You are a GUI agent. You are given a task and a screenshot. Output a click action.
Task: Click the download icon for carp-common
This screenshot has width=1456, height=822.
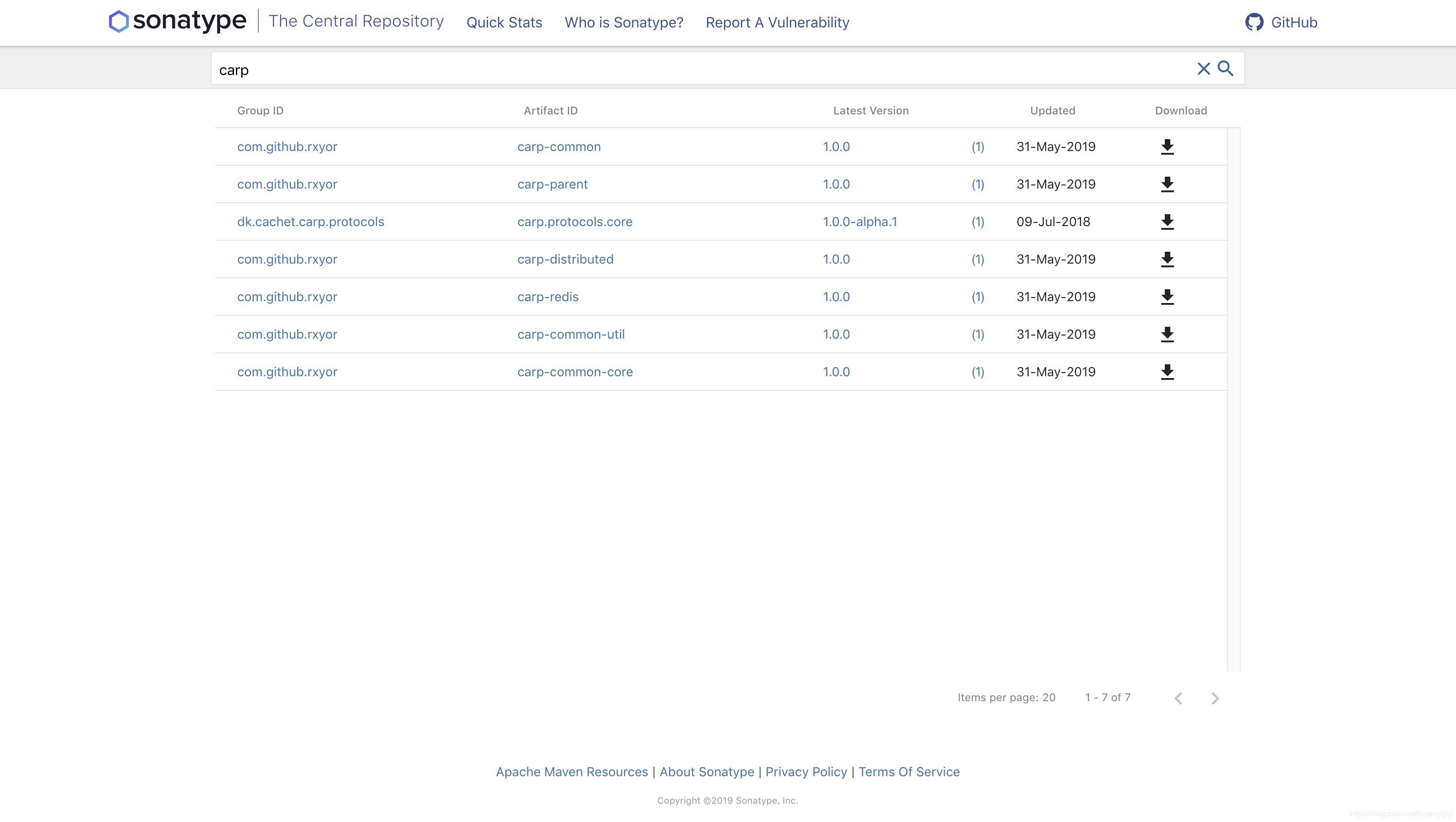click(1167, 147)
